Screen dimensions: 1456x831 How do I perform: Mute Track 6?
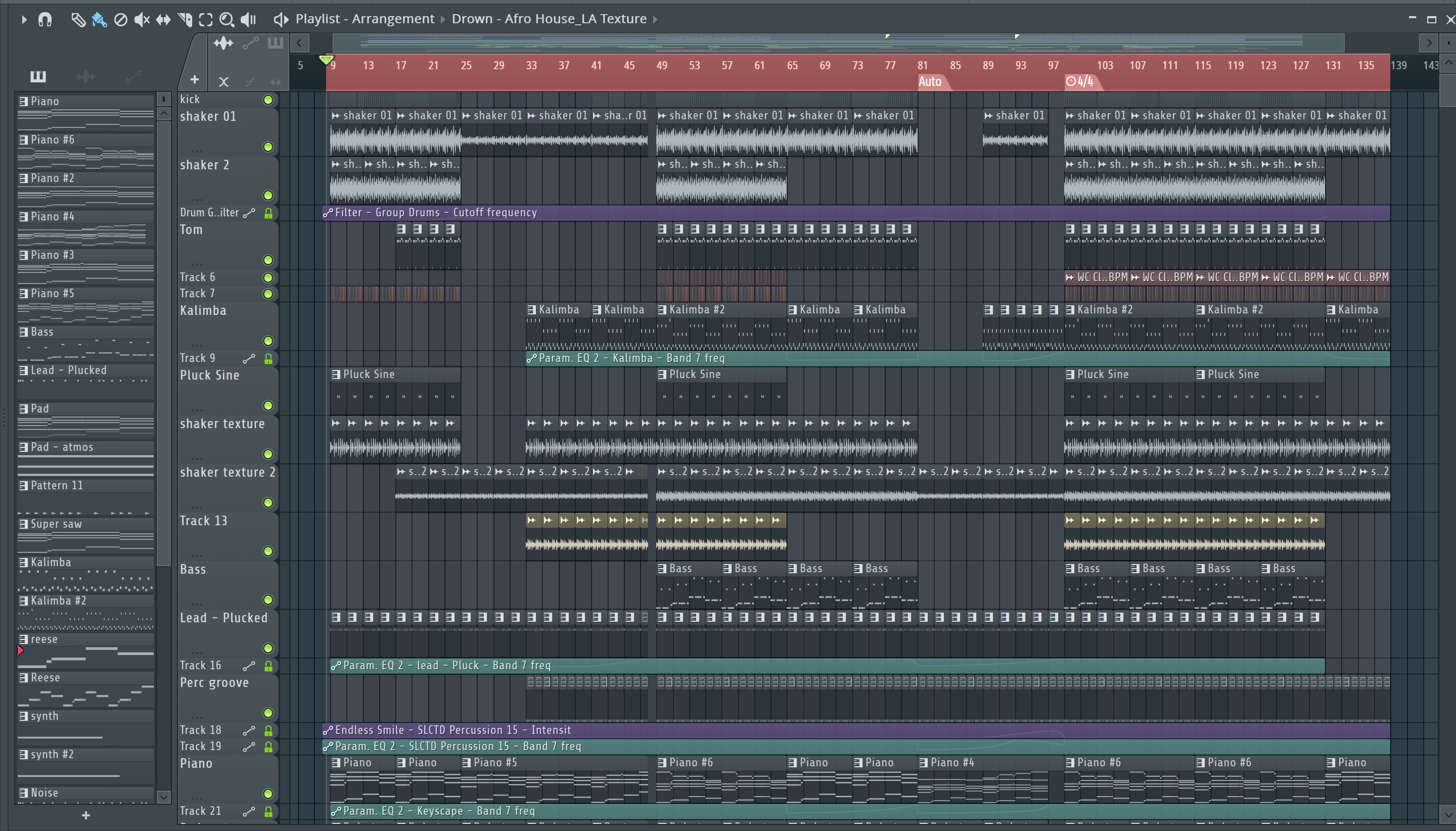tap(268, 278)
